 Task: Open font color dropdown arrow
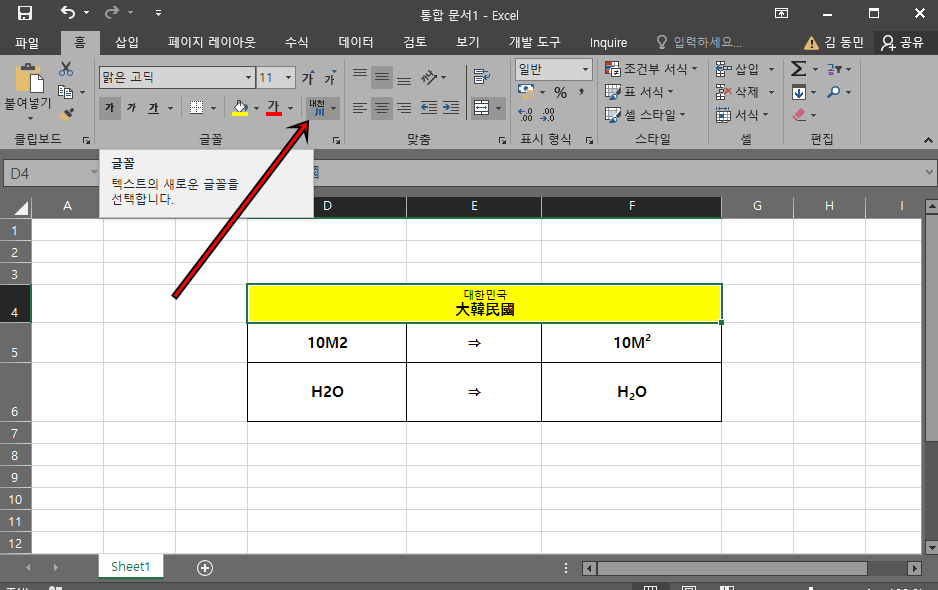[x=290, y=108]
